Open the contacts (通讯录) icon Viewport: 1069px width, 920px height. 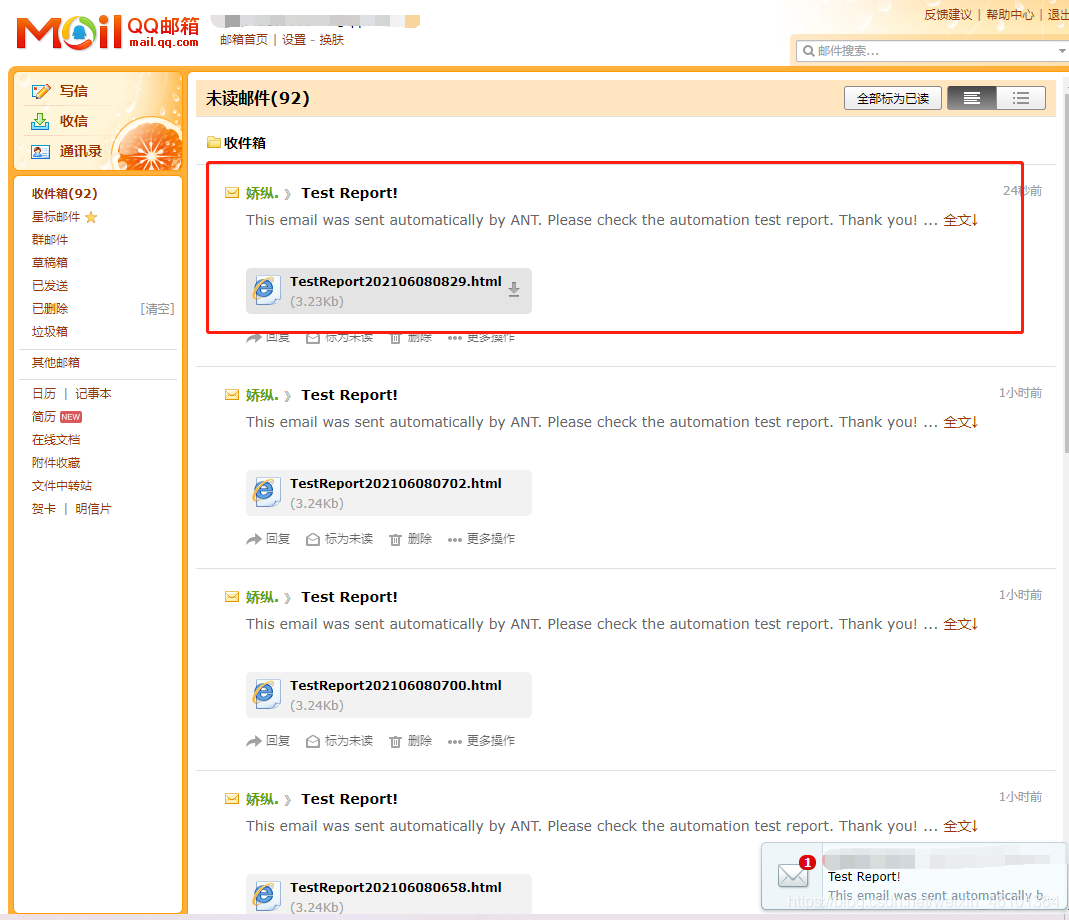pos(40,151)
